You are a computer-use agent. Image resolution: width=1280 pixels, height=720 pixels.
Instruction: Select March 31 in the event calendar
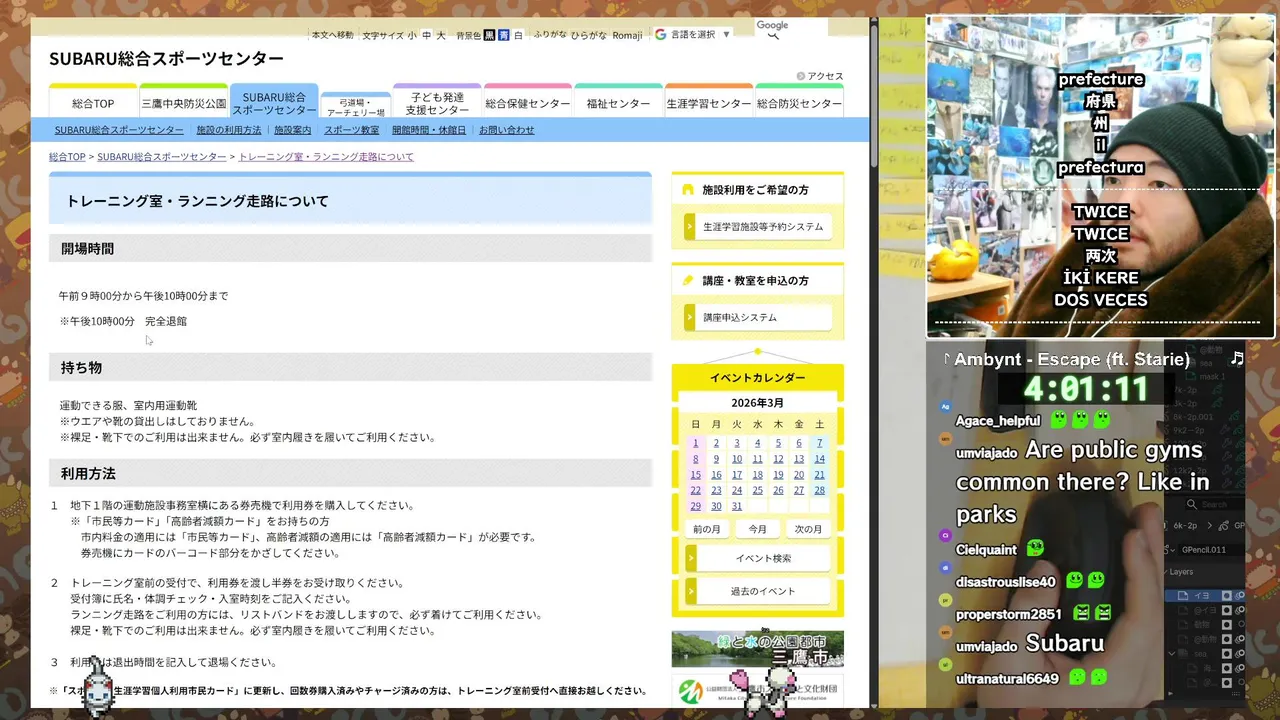[x=737, y=506]
